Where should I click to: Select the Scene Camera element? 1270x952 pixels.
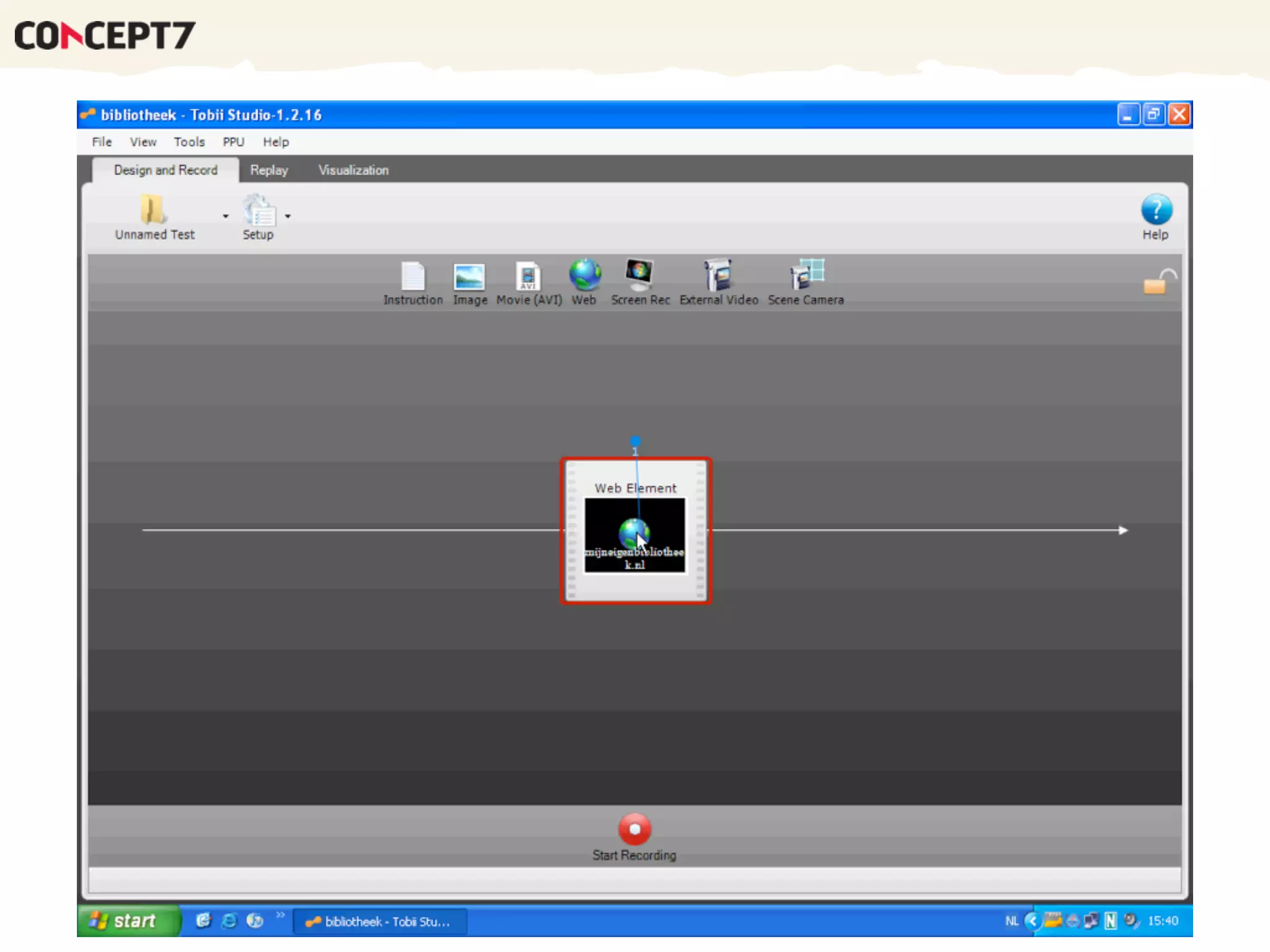tap(806, 276)
